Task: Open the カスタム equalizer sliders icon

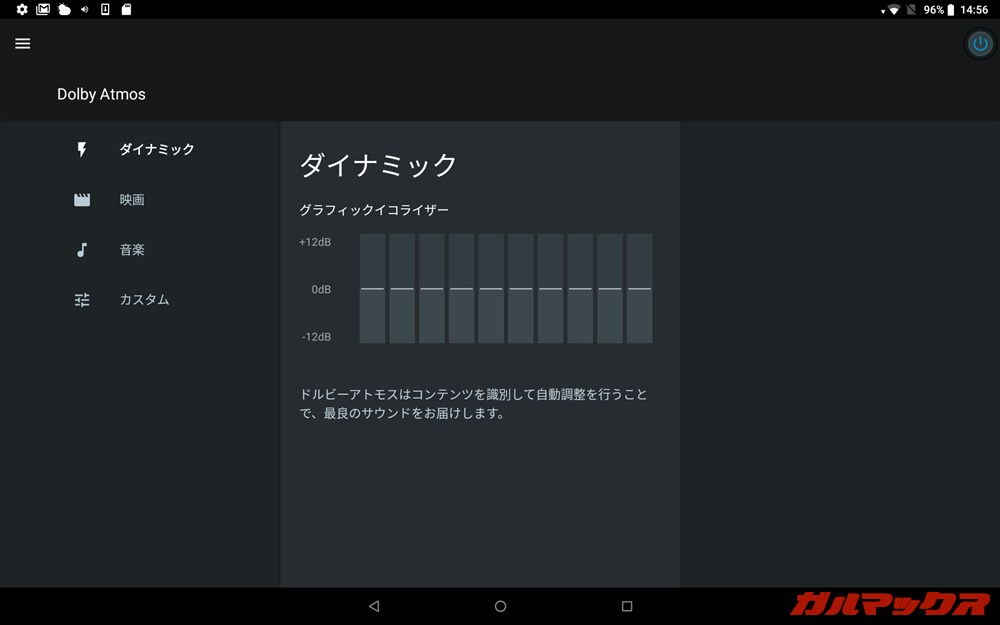Action: (82, 299)
